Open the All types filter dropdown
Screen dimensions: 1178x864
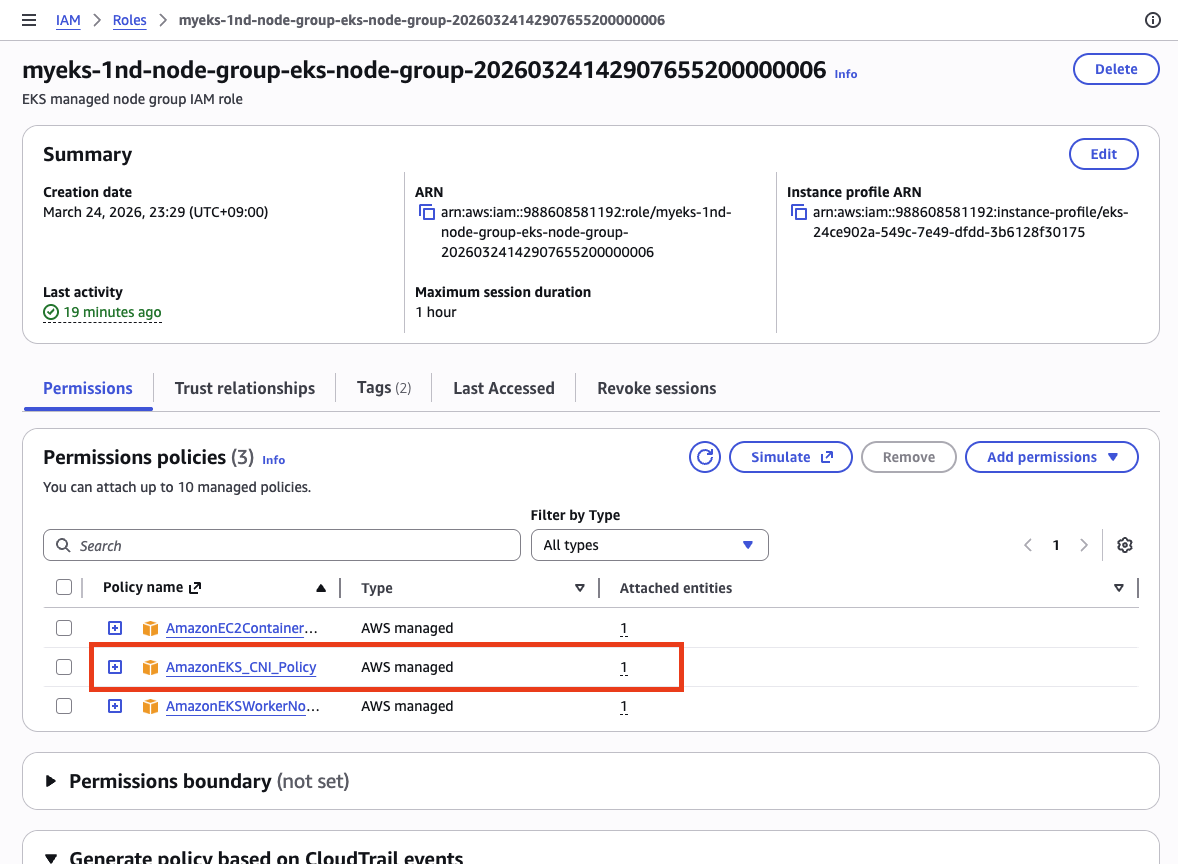pos(649,544)
